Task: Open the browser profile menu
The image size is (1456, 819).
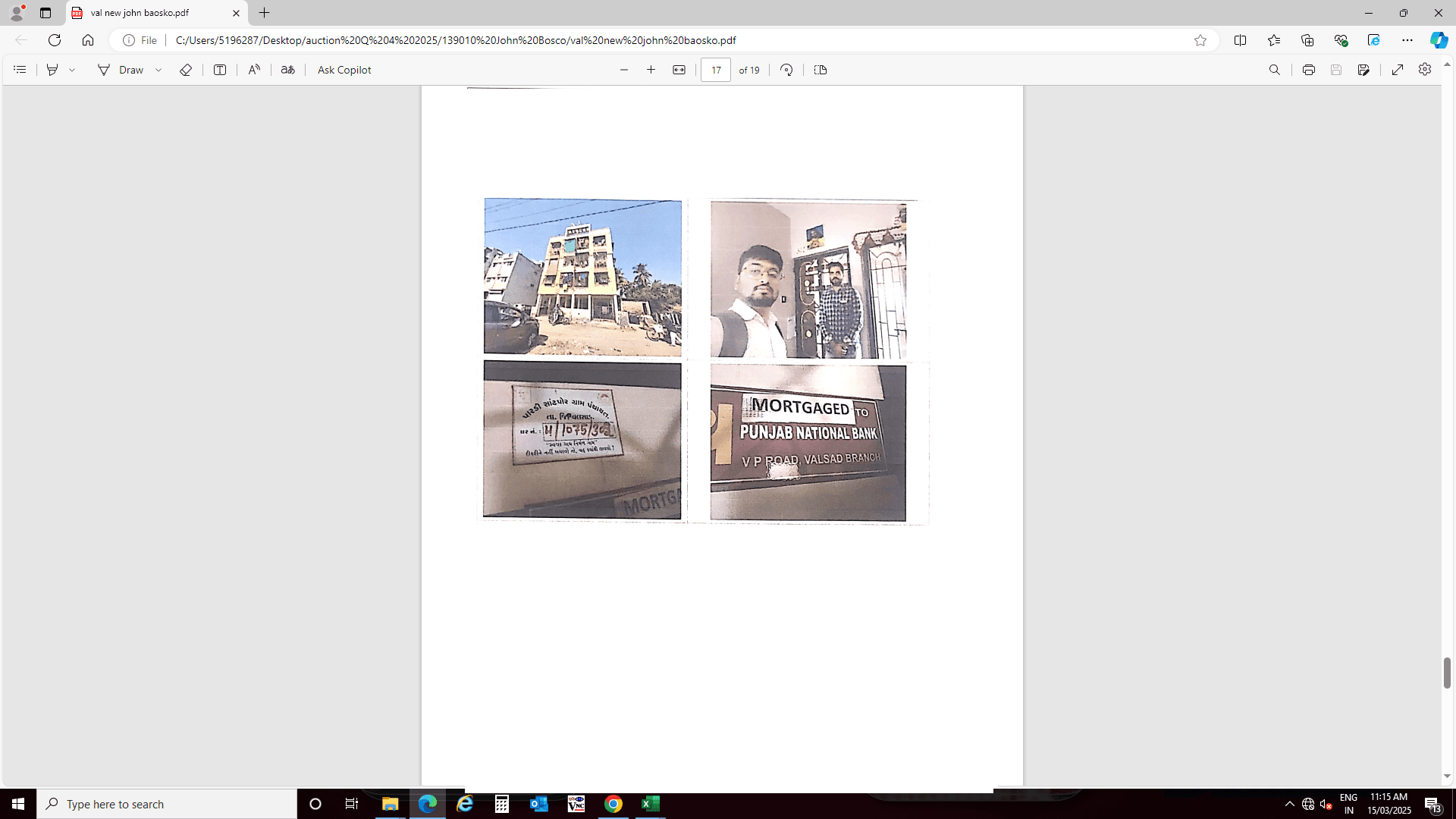Action: 17,13
